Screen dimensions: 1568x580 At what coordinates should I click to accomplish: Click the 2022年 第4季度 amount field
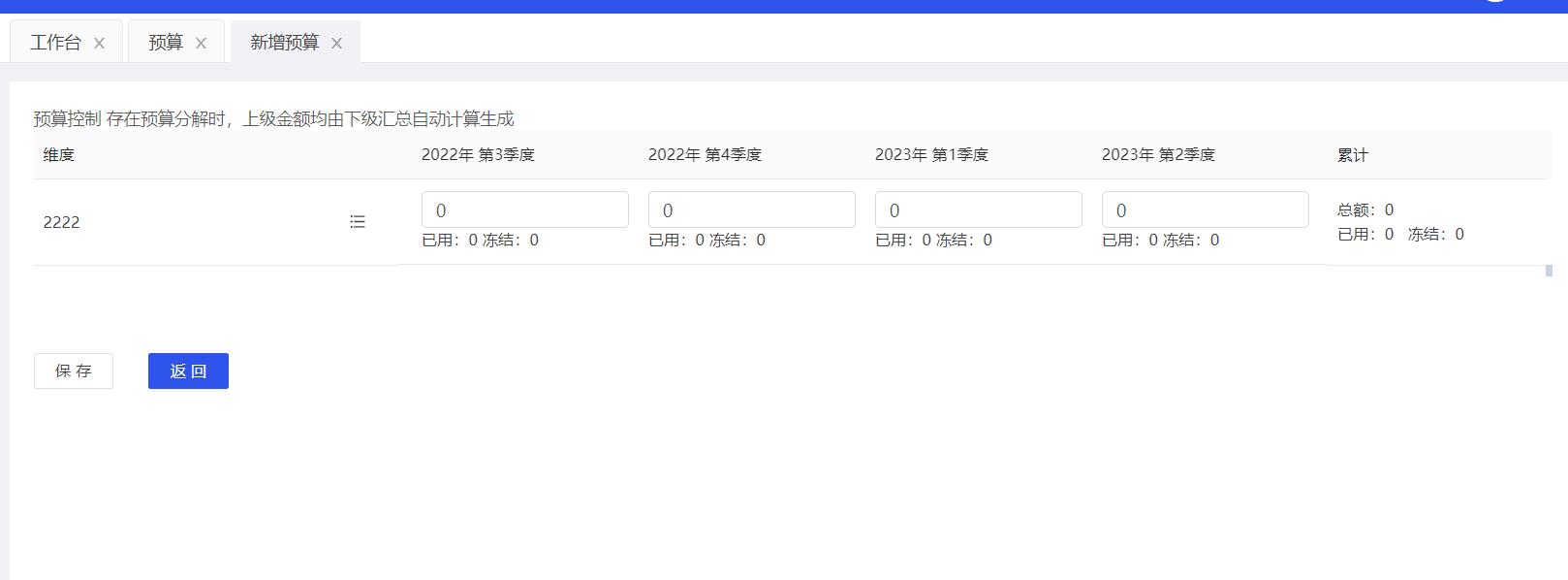751,210
